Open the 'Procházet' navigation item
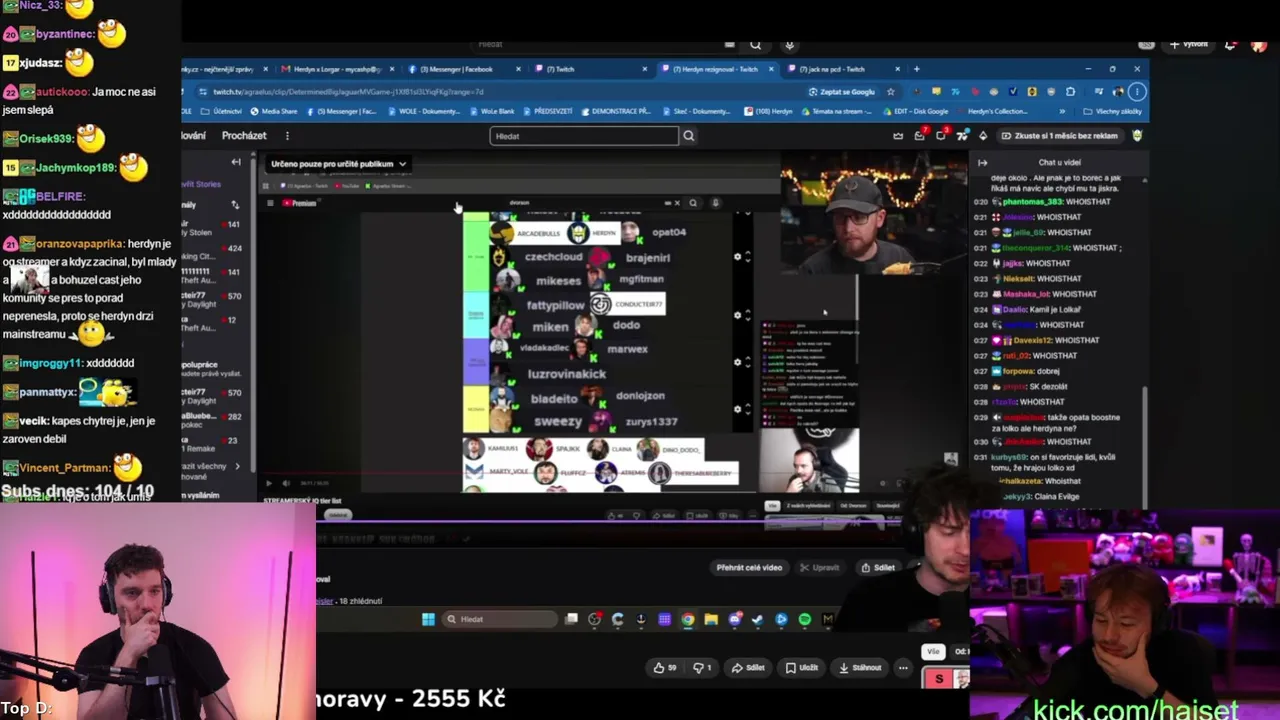Screen dimensions: 1280x720 244,136
